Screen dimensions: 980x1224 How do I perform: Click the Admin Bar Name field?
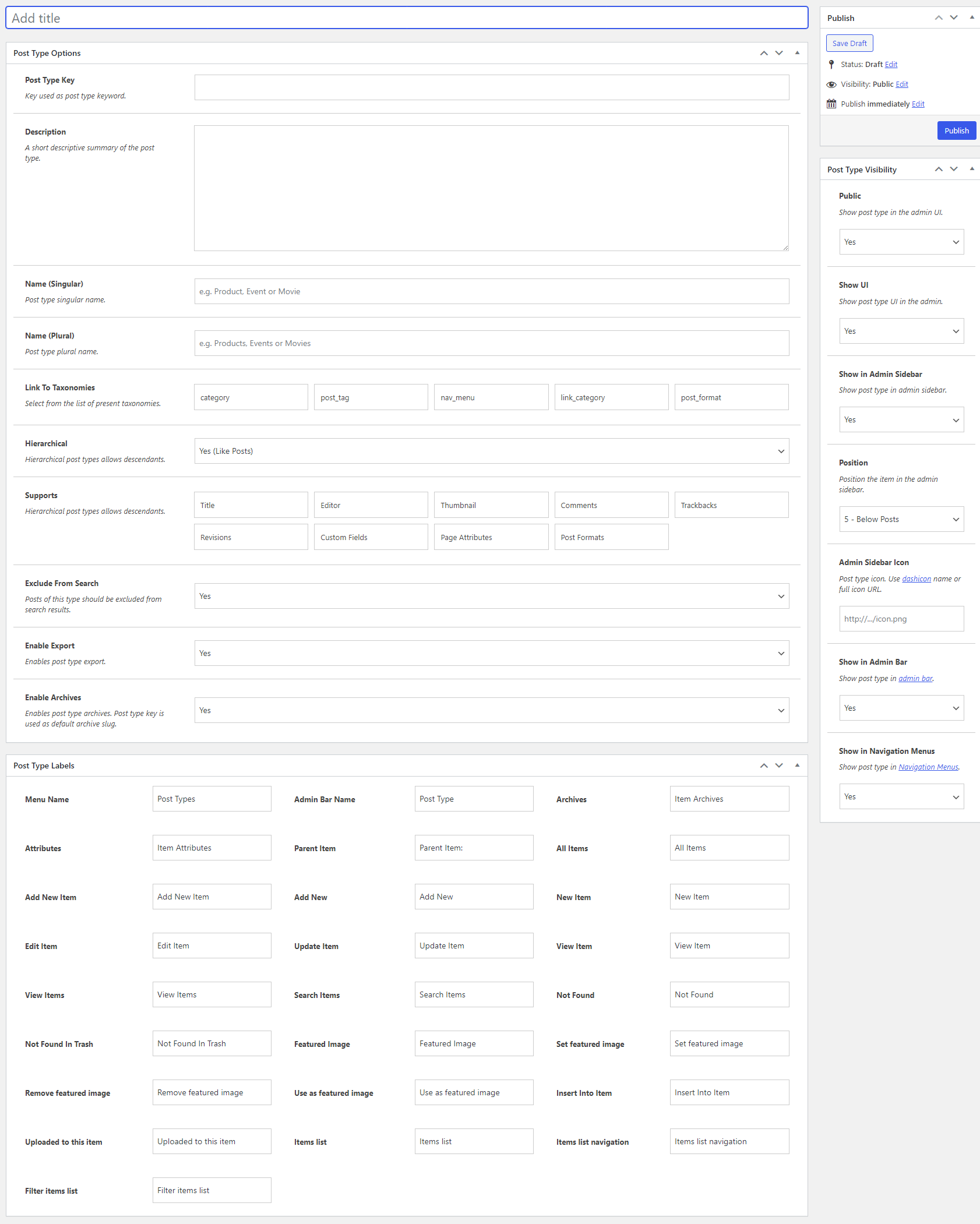474,799
